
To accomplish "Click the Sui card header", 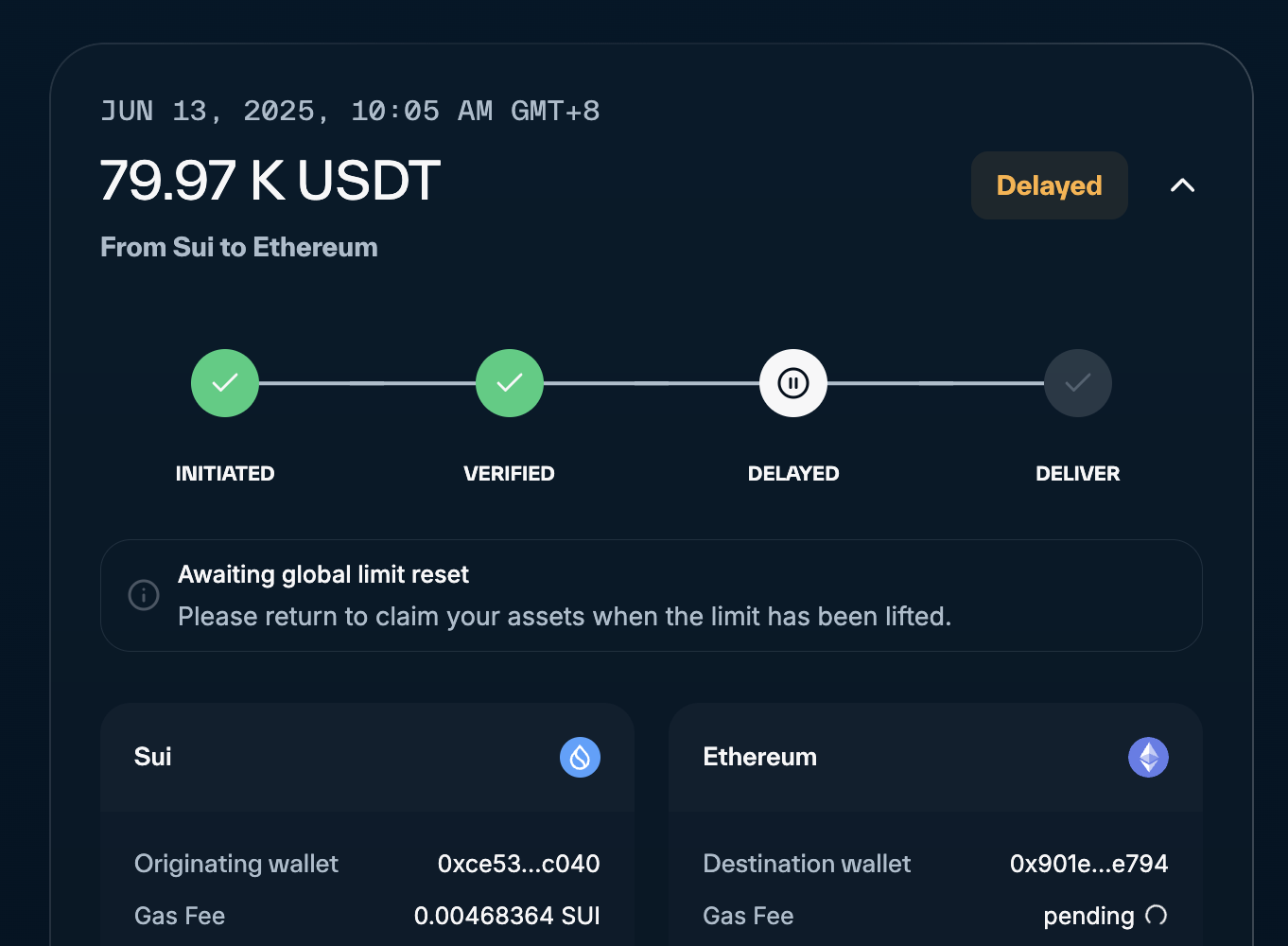I will tap(367, 757).
